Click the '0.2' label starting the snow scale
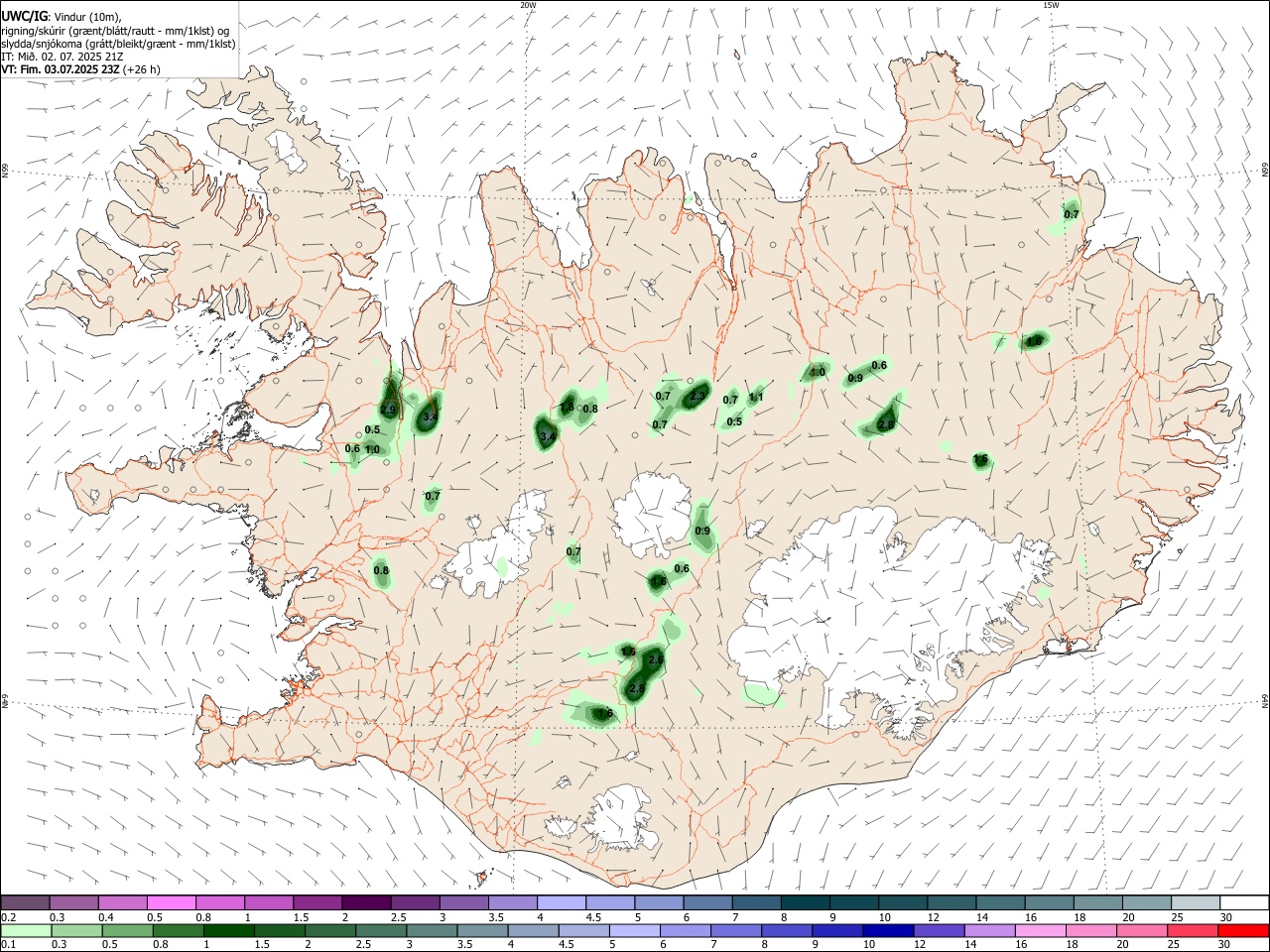Image resolution: width=1270 pixels, height=952 pixels. (x=7, y=918)
